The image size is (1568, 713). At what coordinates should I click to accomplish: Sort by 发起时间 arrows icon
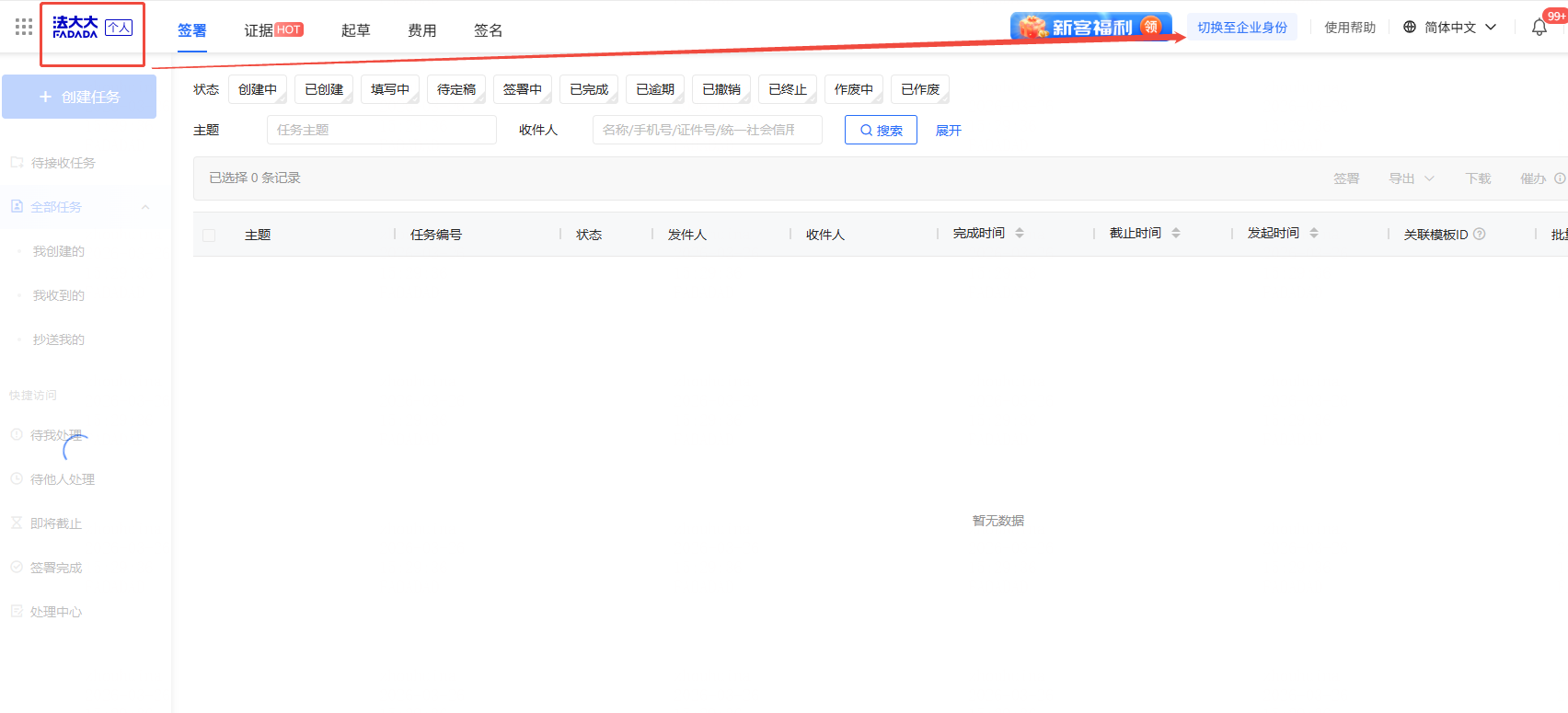1314,234
